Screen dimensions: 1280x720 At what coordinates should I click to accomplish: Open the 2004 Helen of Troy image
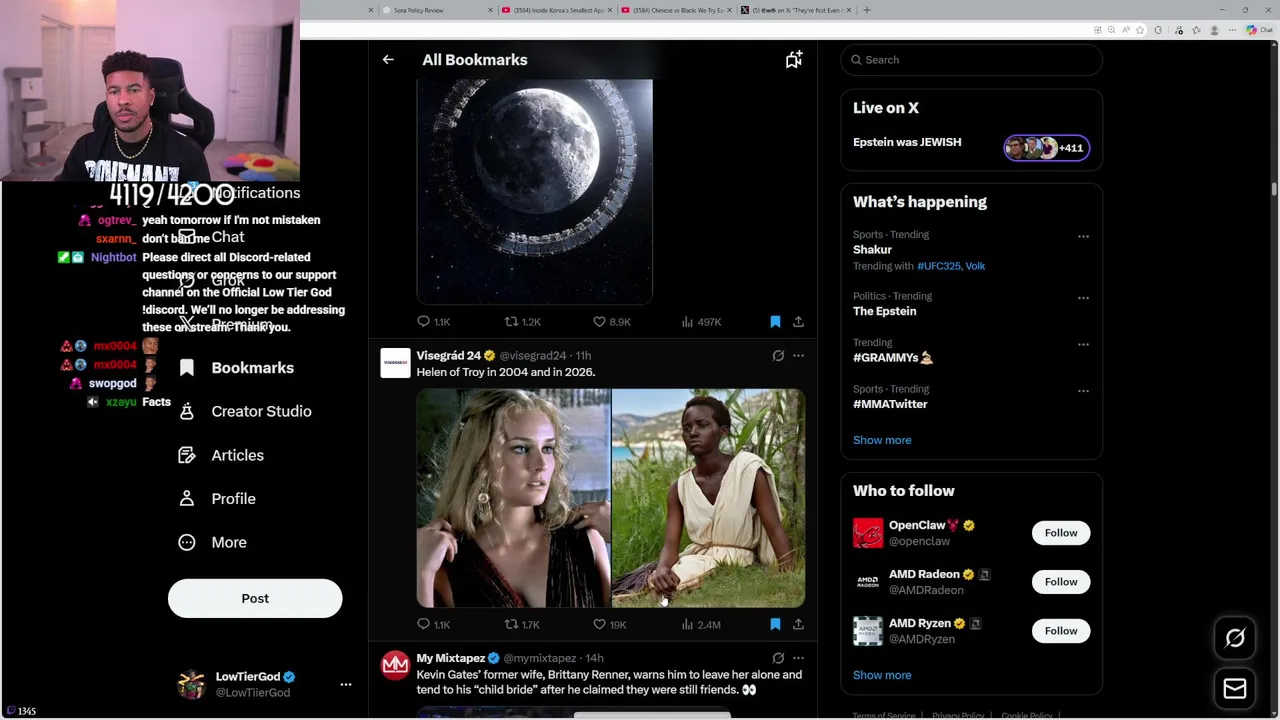point(513,498)
